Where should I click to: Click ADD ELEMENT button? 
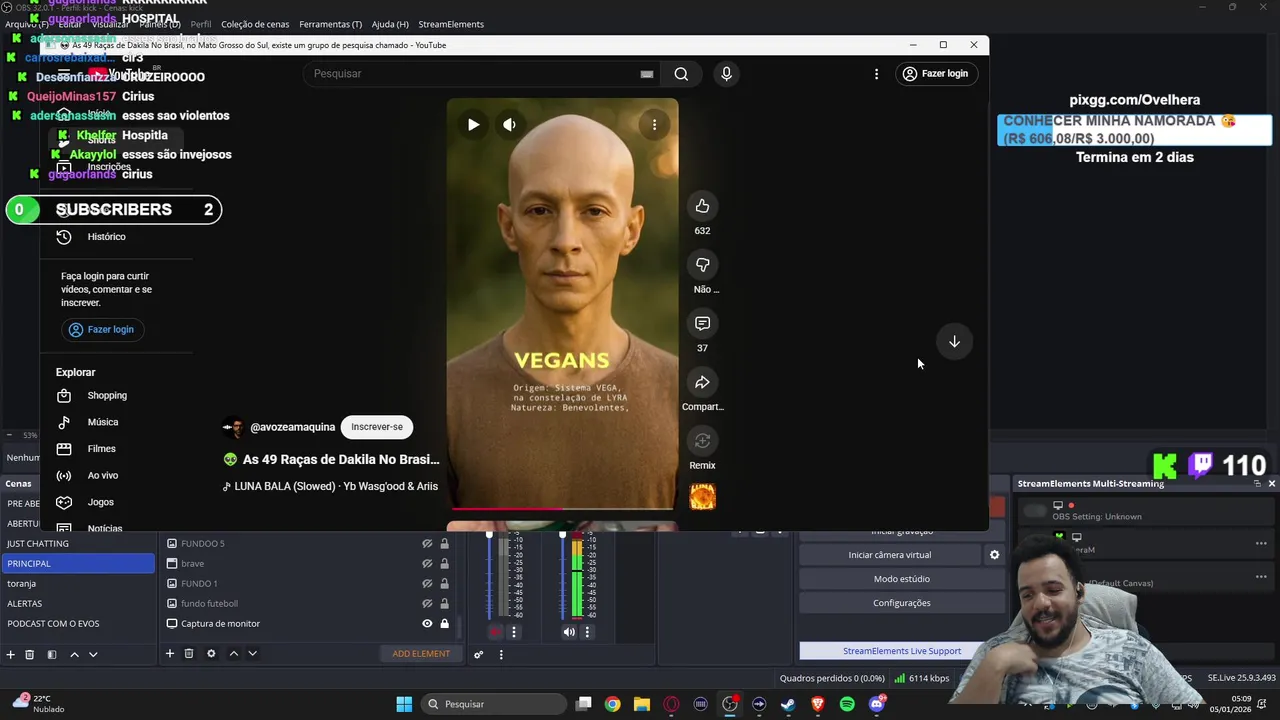[x=421, y=654]
